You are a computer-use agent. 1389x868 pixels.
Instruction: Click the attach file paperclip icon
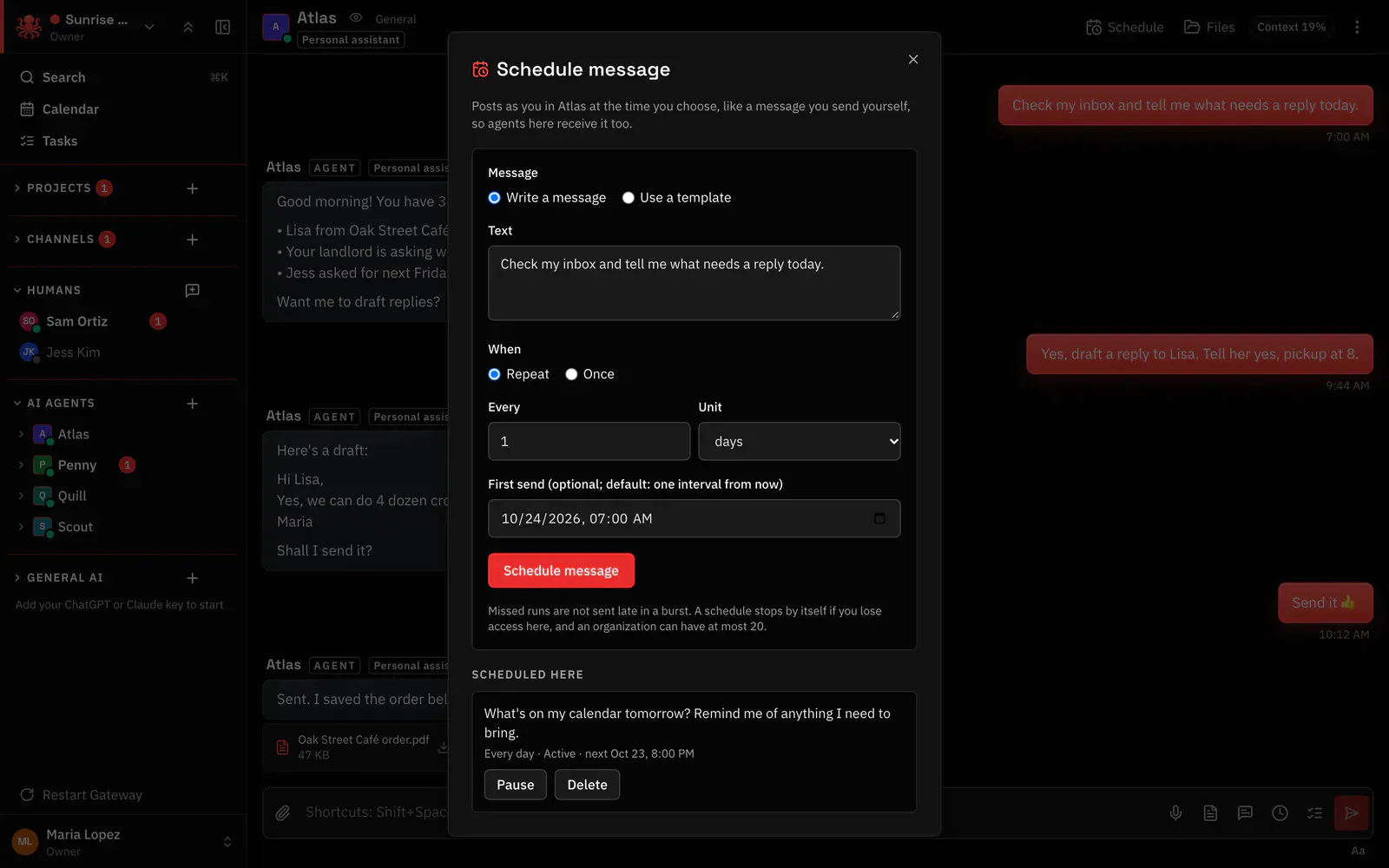coord(283,813)
